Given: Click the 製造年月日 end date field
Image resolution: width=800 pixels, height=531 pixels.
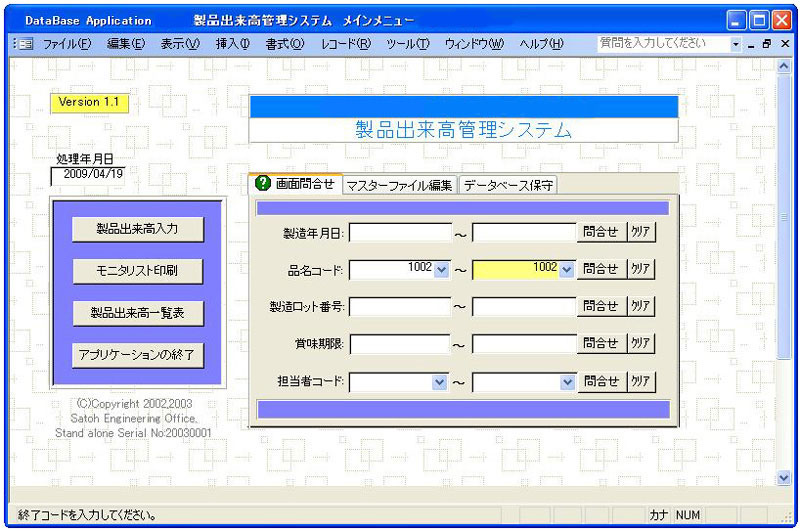Looking at the screenshot, I should tap(524, 233).
